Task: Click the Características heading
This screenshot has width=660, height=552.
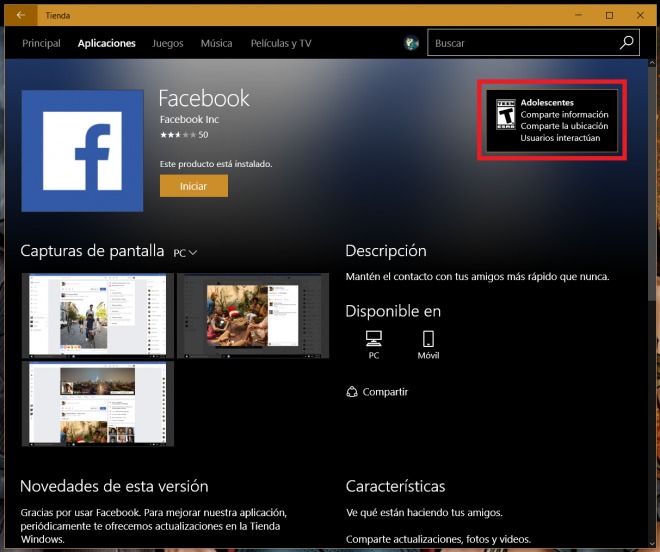Action: (395, 486)
